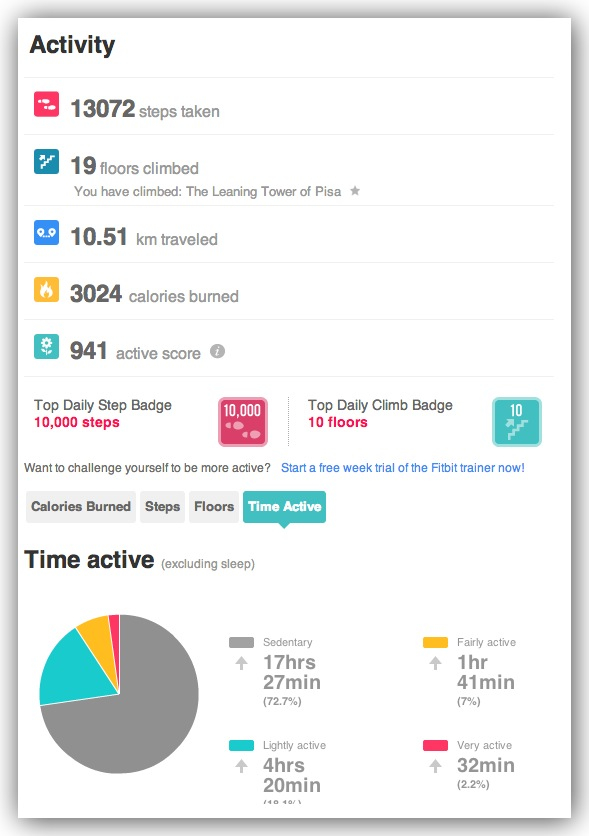The image size is (589, 836).
Task: Switch to the Steps tab
Action: coord(163,507)
